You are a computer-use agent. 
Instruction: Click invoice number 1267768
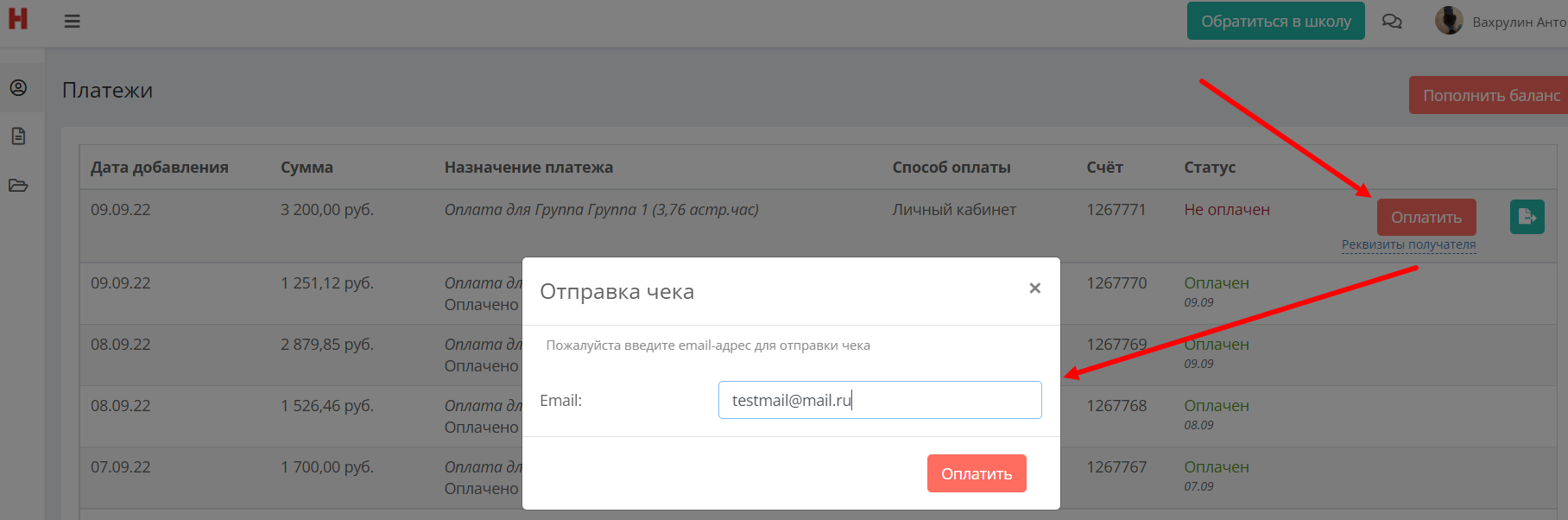click(1116, 405)
